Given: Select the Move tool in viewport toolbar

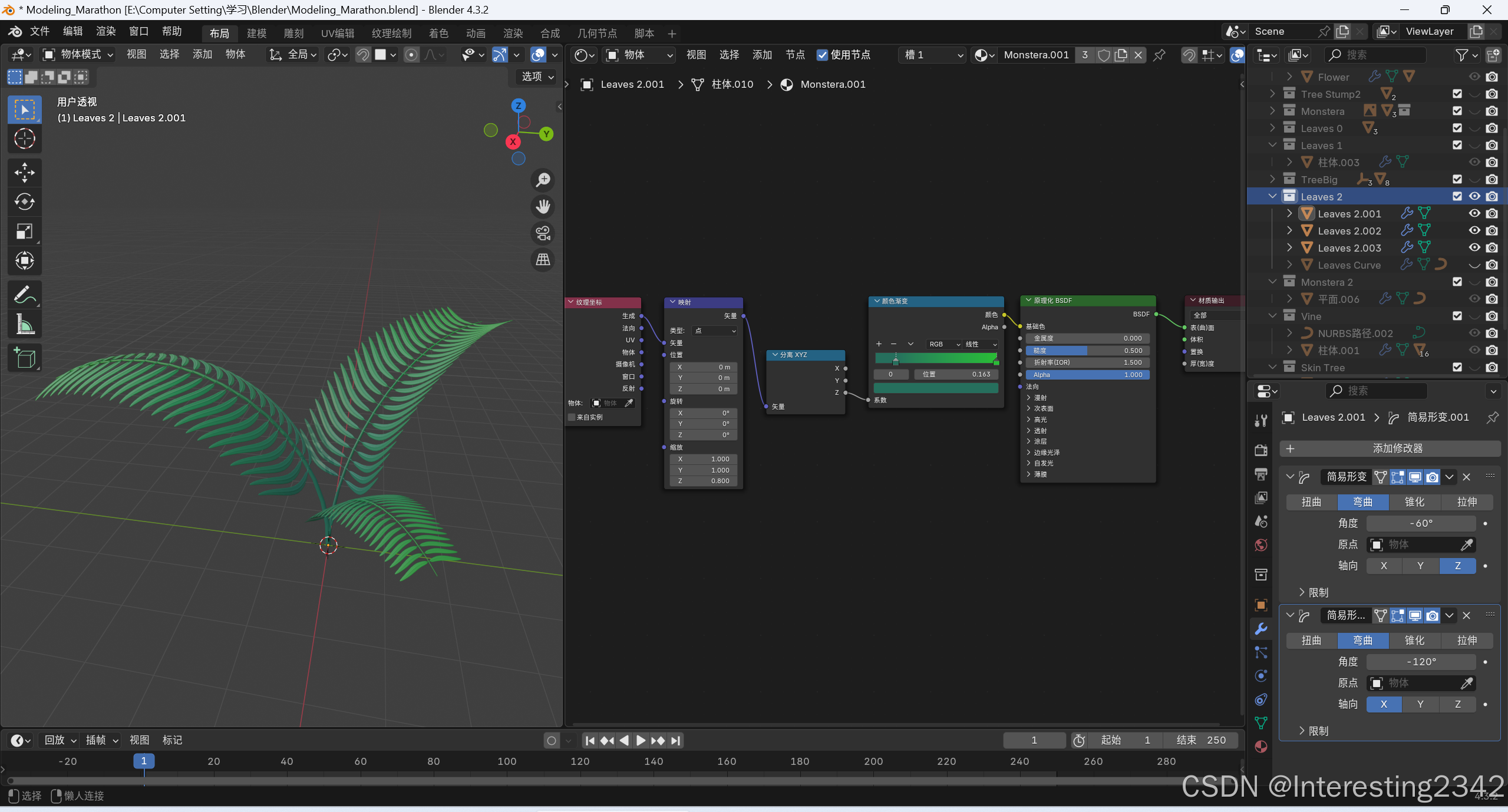Looking at the screenshot, I should tap(24, 172).
